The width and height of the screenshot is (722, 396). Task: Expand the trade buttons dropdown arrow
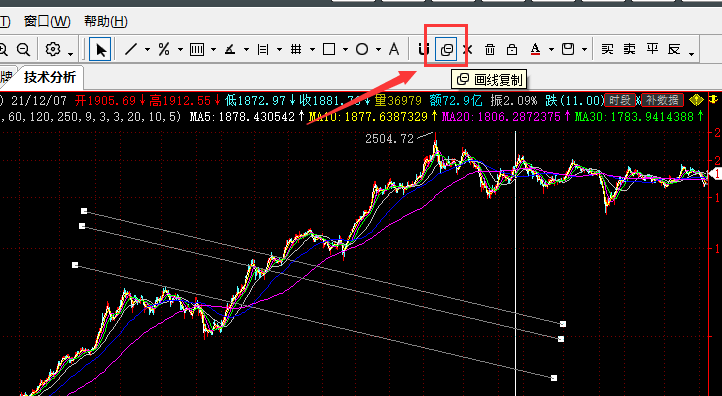[x=692, y=54]
